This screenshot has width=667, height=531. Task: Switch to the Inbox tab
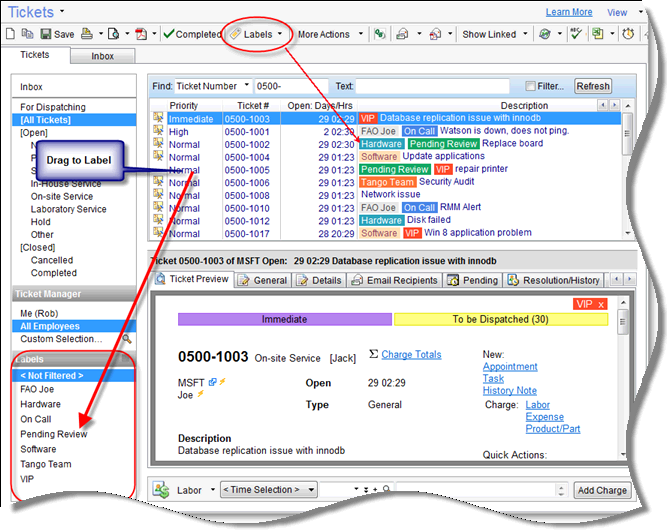pyautogui.click(x=103, y=56)
